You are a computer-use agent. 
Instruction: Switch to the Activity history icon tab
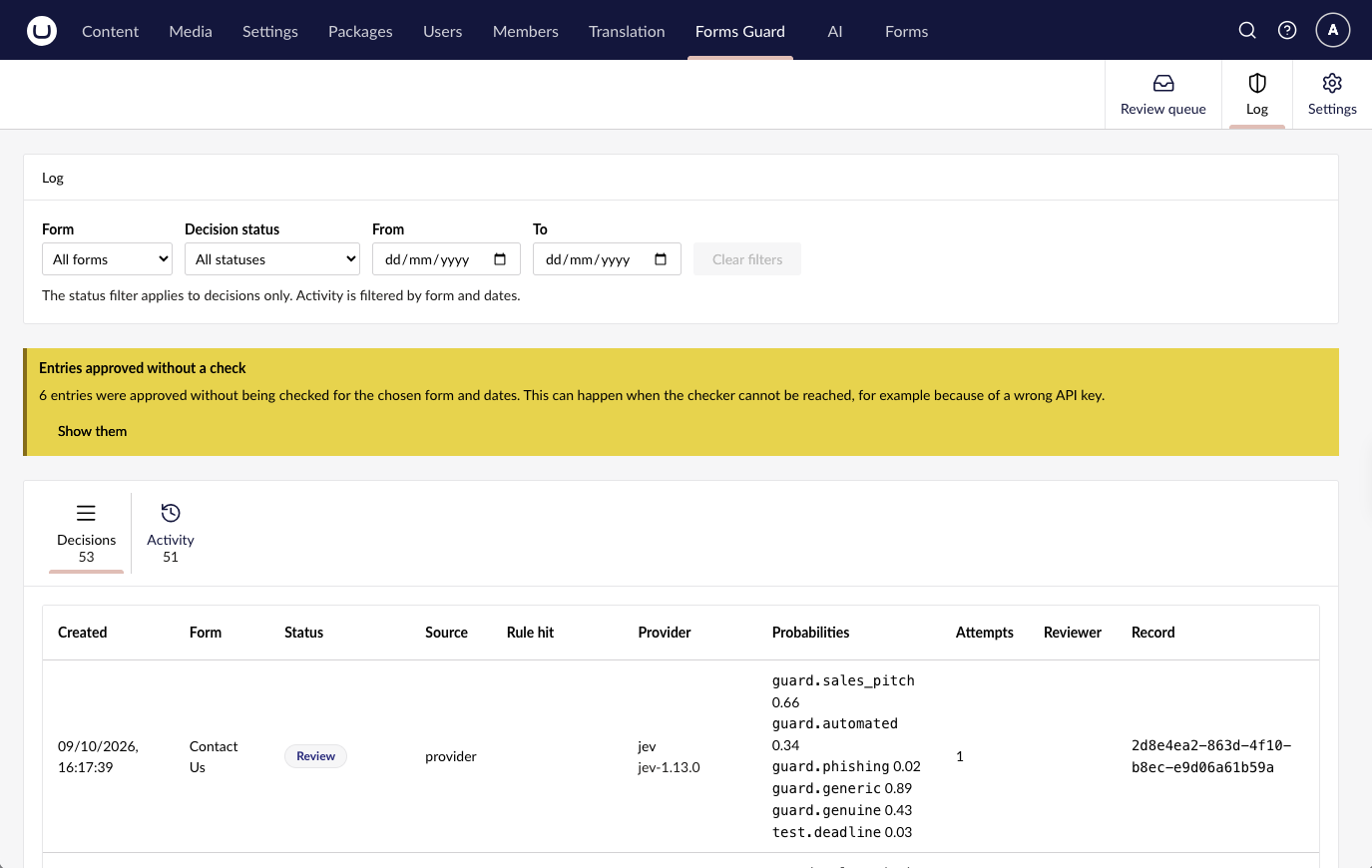171,513
